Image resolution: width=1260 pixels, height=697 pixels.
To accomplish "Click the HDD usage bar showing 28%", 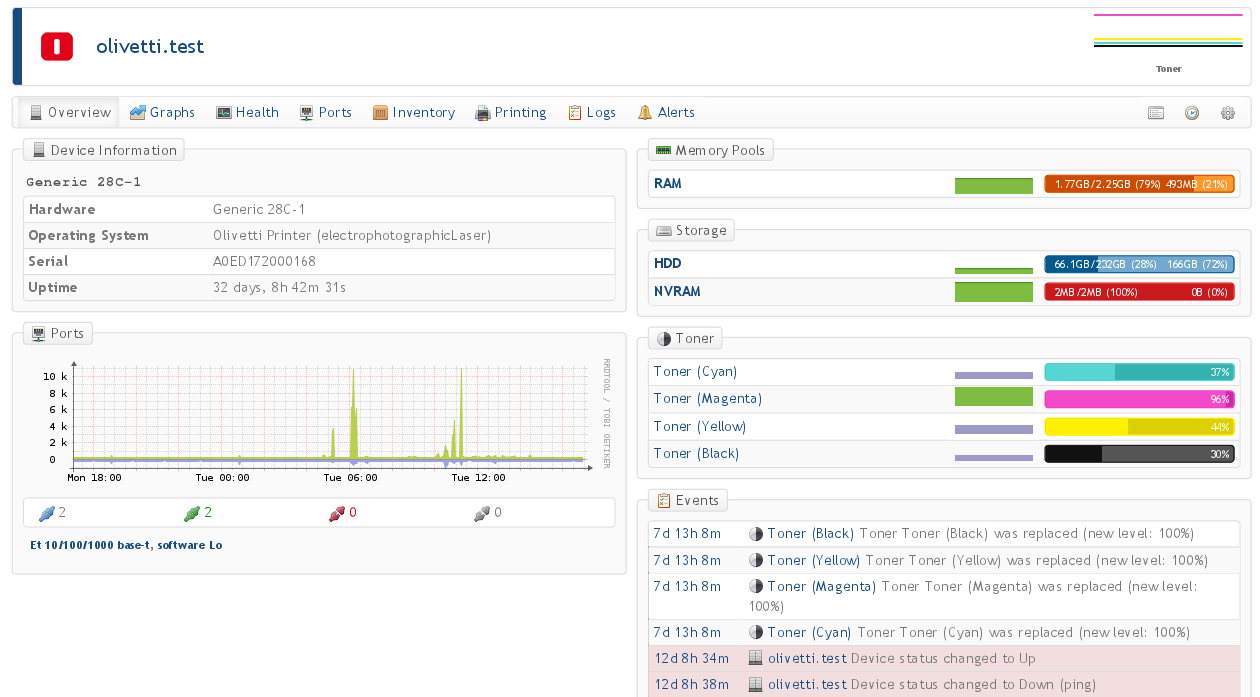I will (x=1139, y=264).
